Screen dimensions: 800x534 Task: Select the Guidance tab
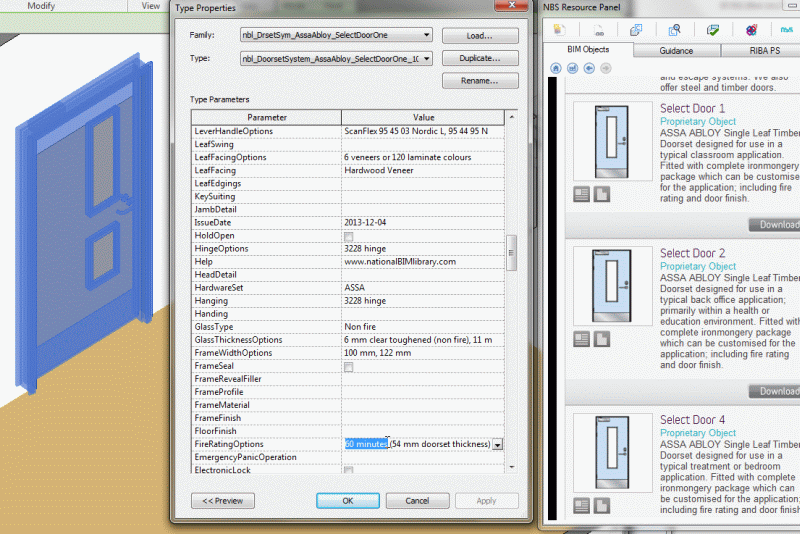[676, 50]
